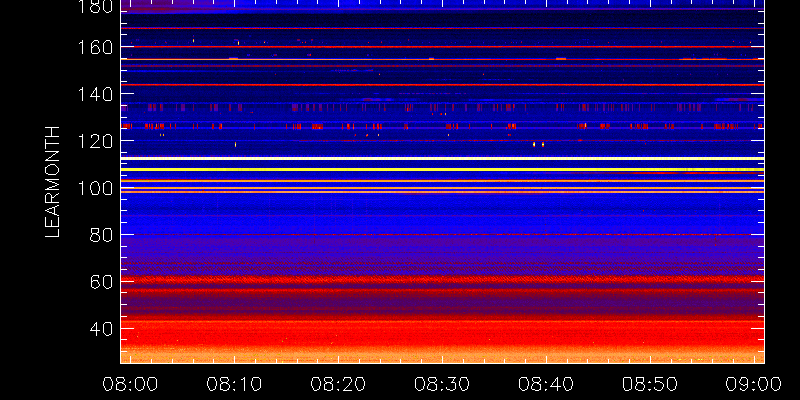
Task: Click the 100 frequency axis label
Action: (x=95, y=189)
